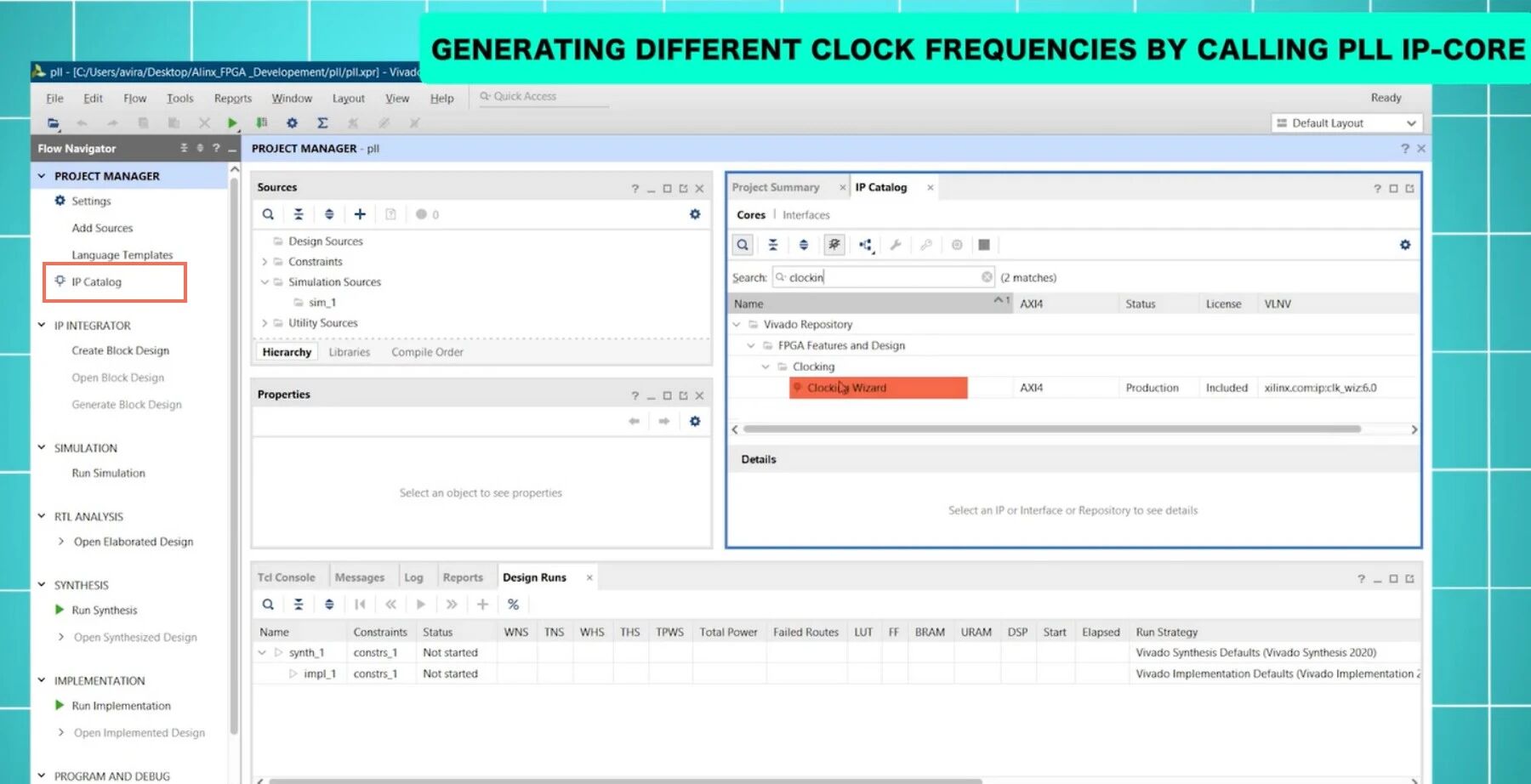1531x784 pixels.
Task: Collapse the synth_1 run row
Action: (262, 653)
